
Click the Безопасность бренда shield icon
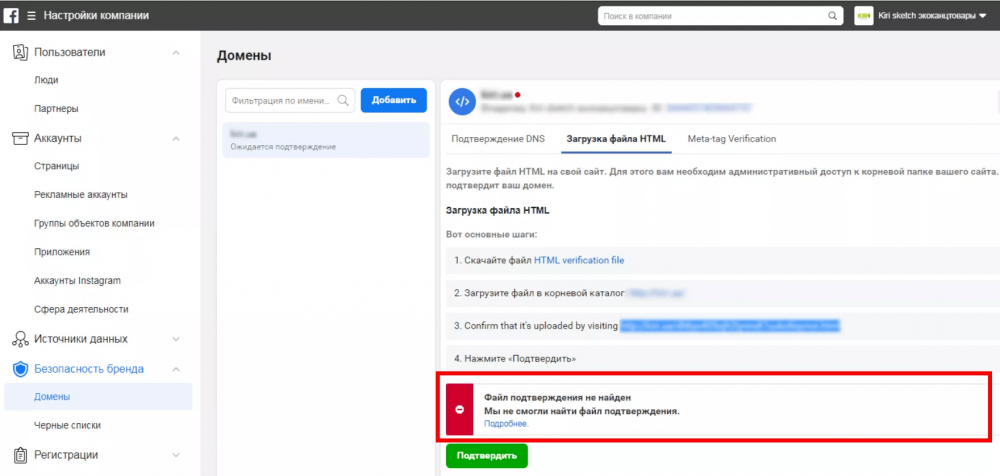pos(19,369)
